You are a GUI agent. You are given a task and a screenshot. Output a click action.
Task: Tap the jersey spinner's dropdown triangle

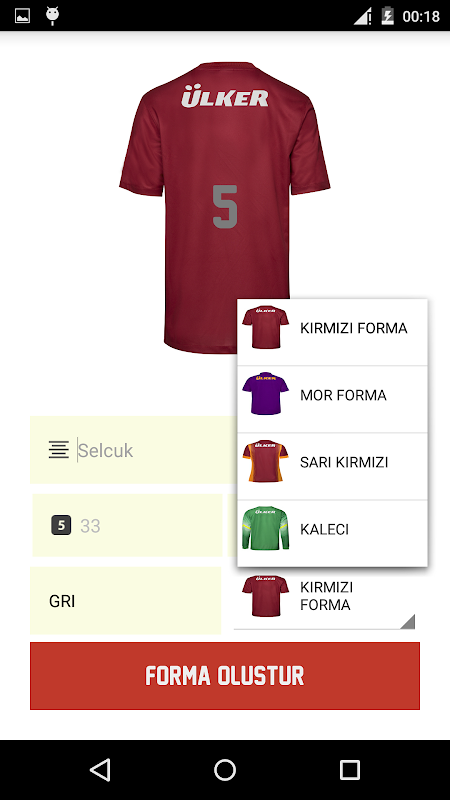click(407, 621)
